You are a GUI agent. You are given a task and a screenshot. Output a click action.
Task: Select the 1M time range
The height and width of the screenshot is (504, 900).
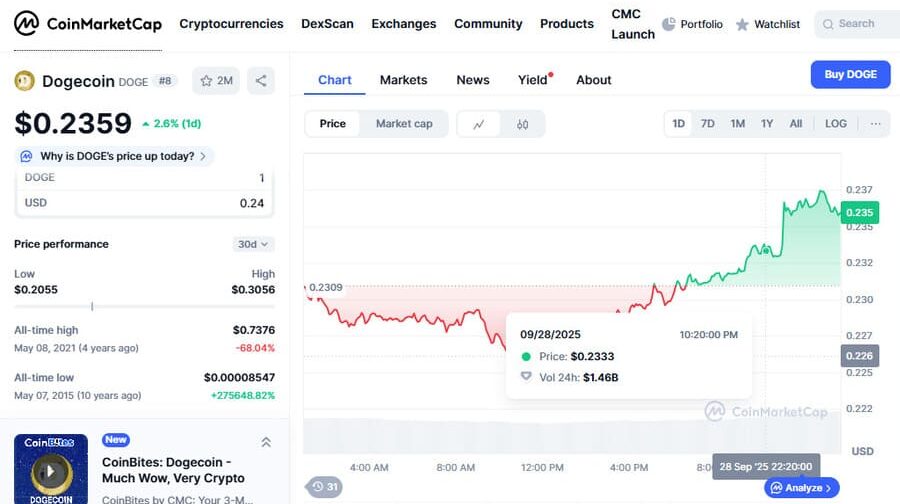coord(738,123)
